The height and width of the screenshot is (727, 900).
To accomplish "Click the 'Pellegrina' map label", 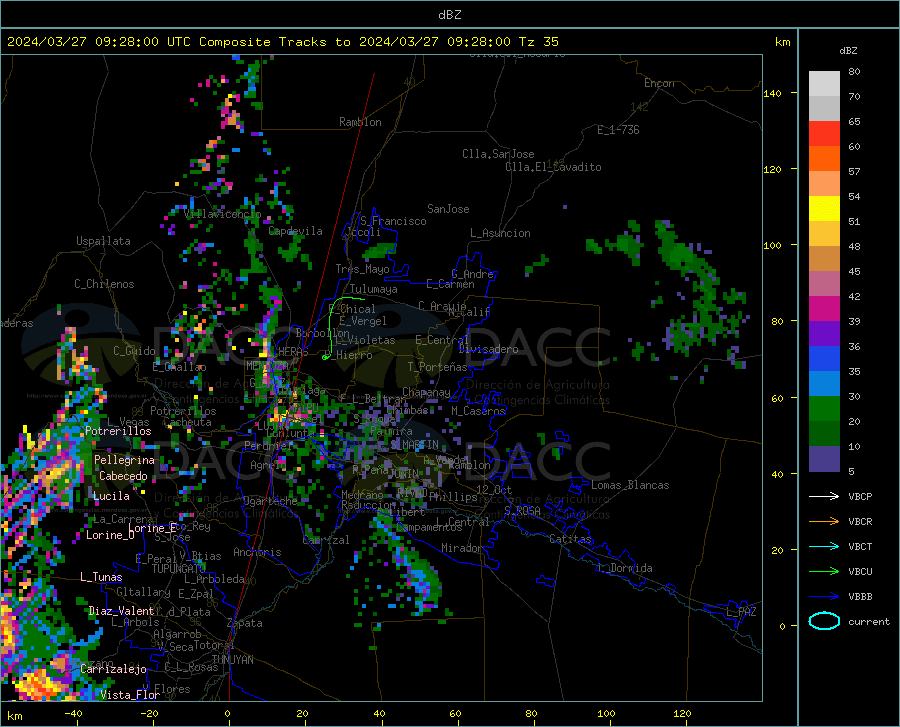I will point(125,460).
